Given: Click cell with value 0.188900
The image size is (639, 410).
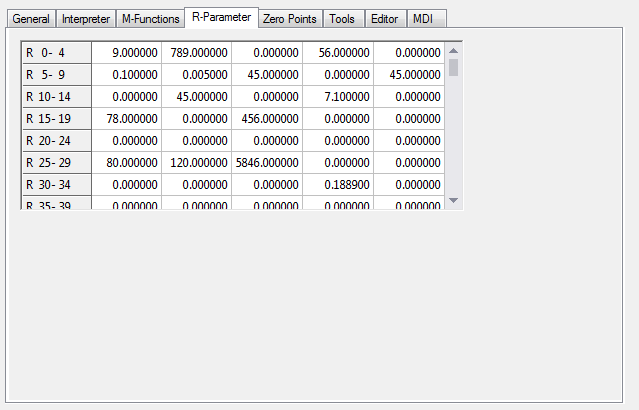Looking at the screenshot, I should 338,185.
